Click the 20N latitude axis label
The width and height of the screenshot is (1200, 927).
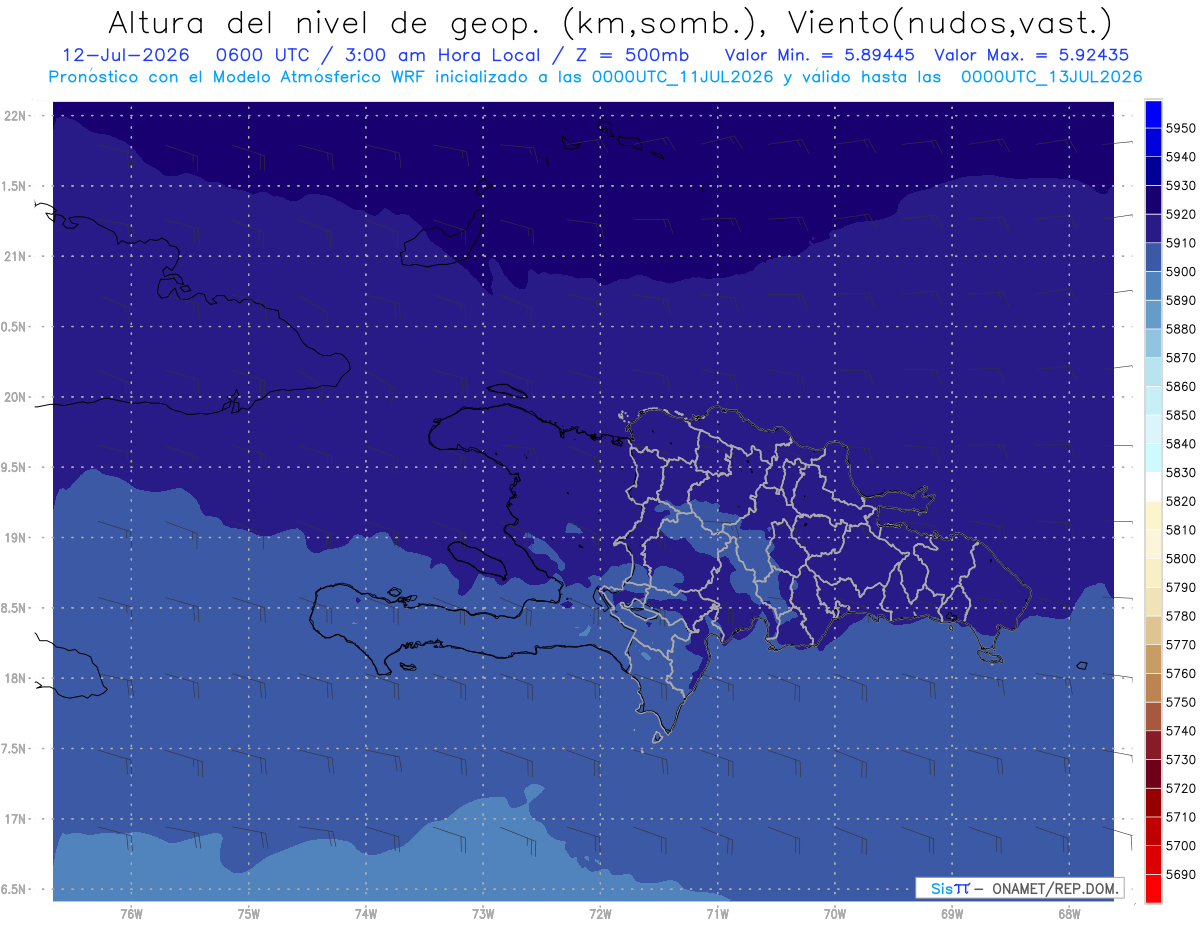[x=15, y=397]
